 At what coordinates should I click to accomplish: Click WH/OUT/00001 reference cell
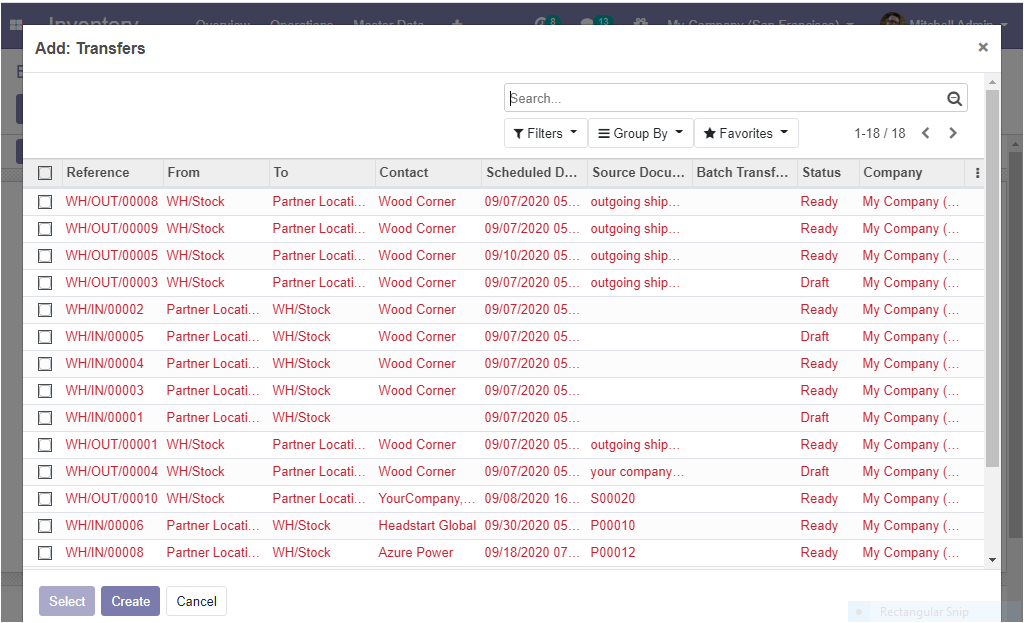(112, 445)
